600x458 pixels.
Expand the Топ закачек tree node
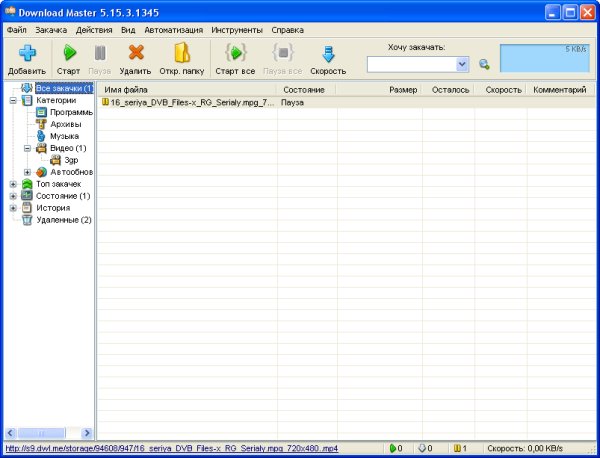pos(13,184)
